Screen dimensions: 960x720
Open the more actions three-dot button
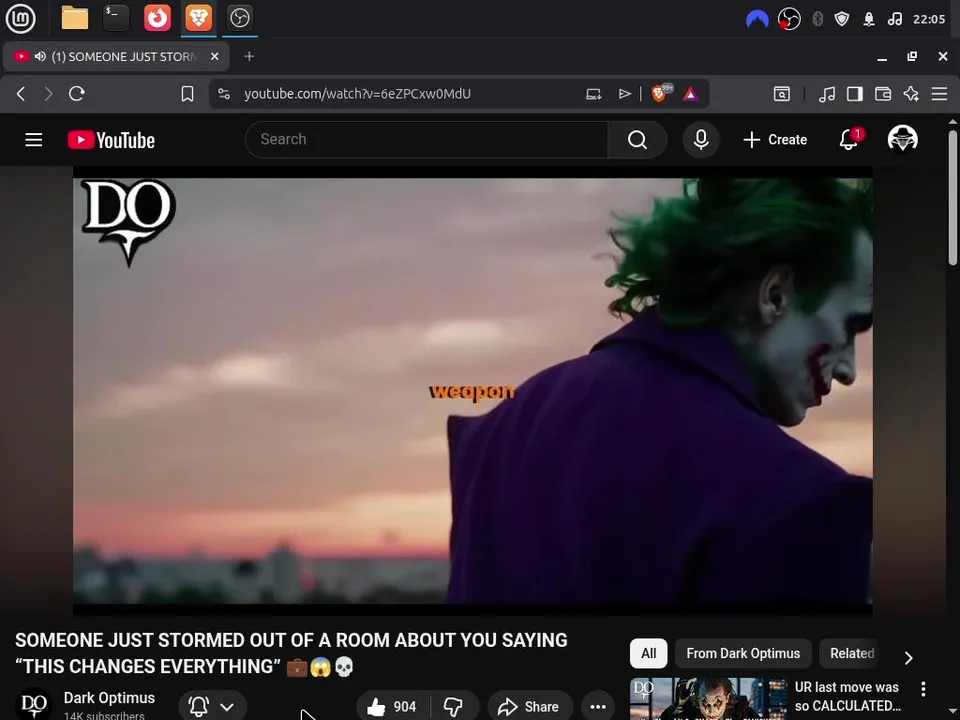click(x=598, y=707)
